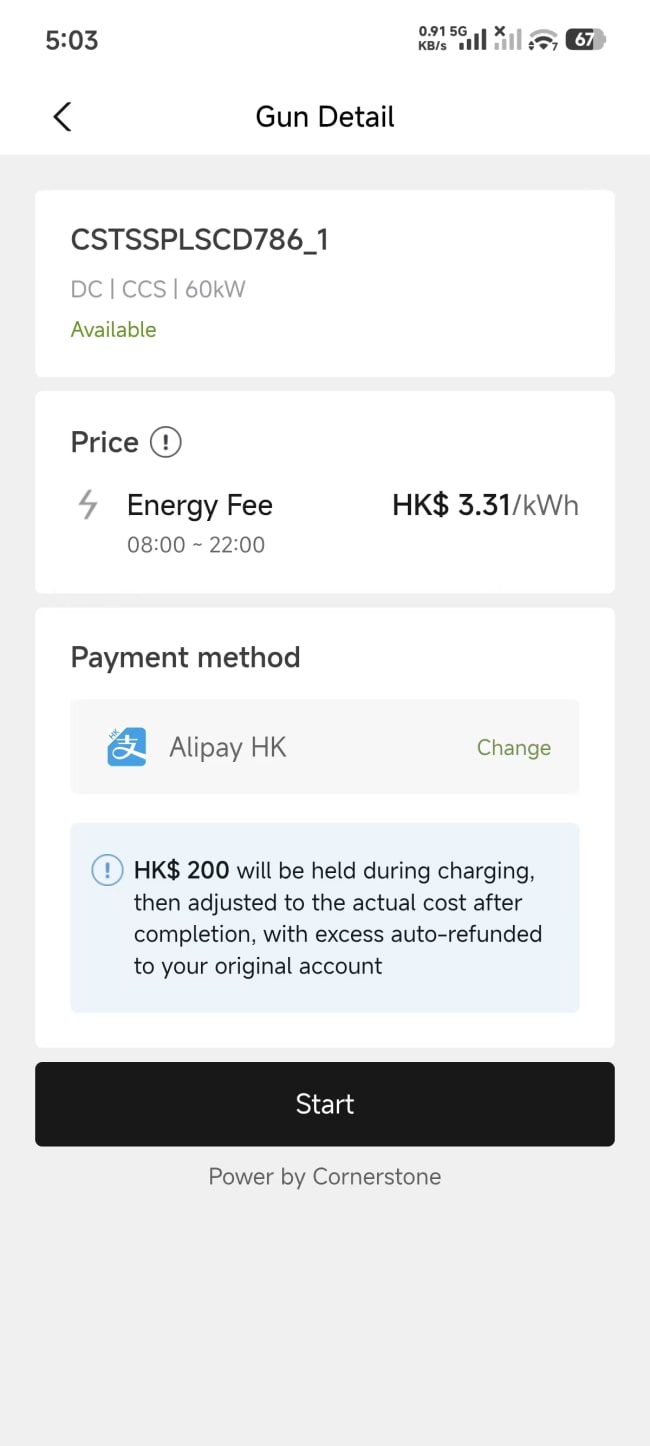This screenshot has height=1446, width=650.
Task: Tap the 5G signal strength icon
Action: click(472, 40)
